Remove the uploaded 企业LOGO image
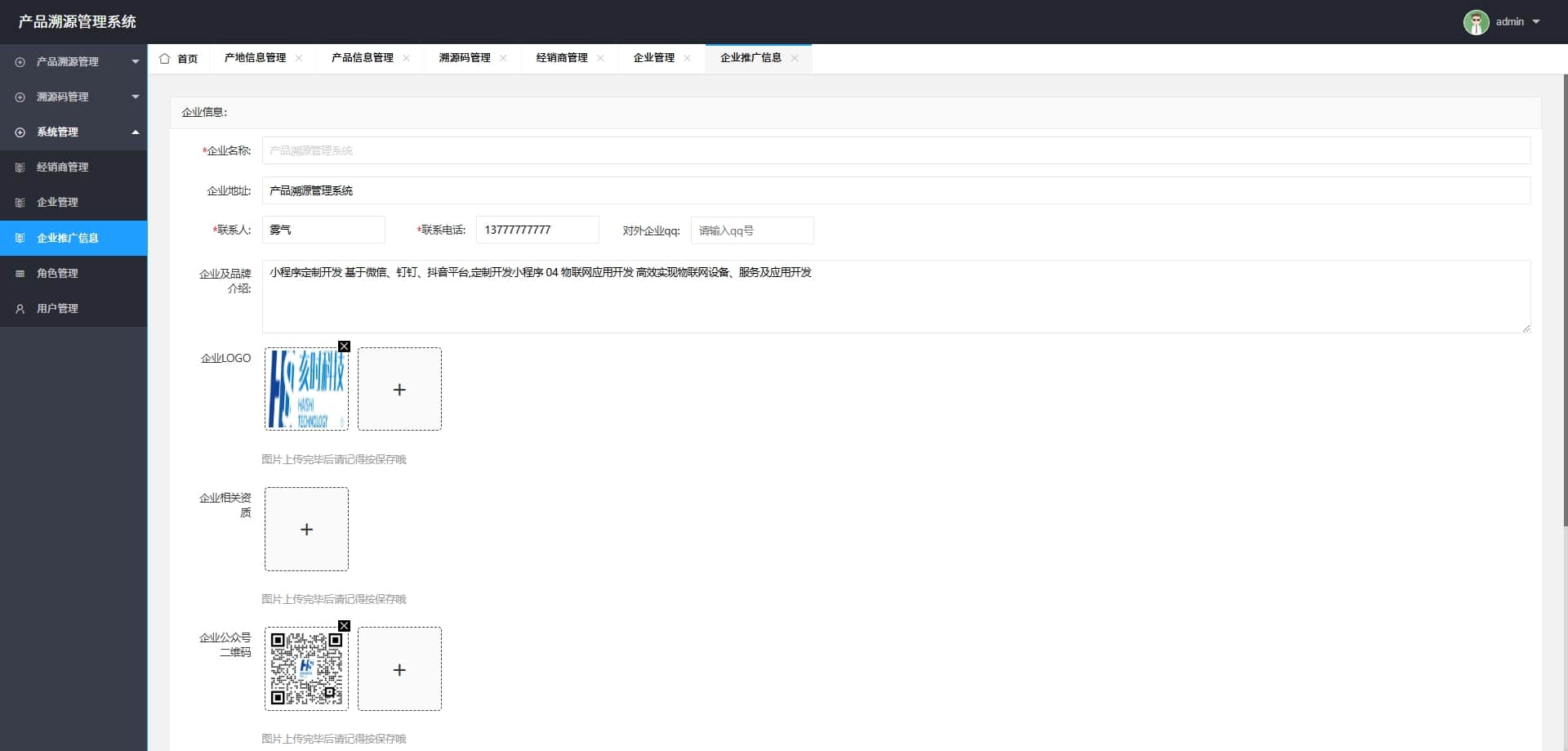Screen dimensions: 1568x751 point(345,346)
